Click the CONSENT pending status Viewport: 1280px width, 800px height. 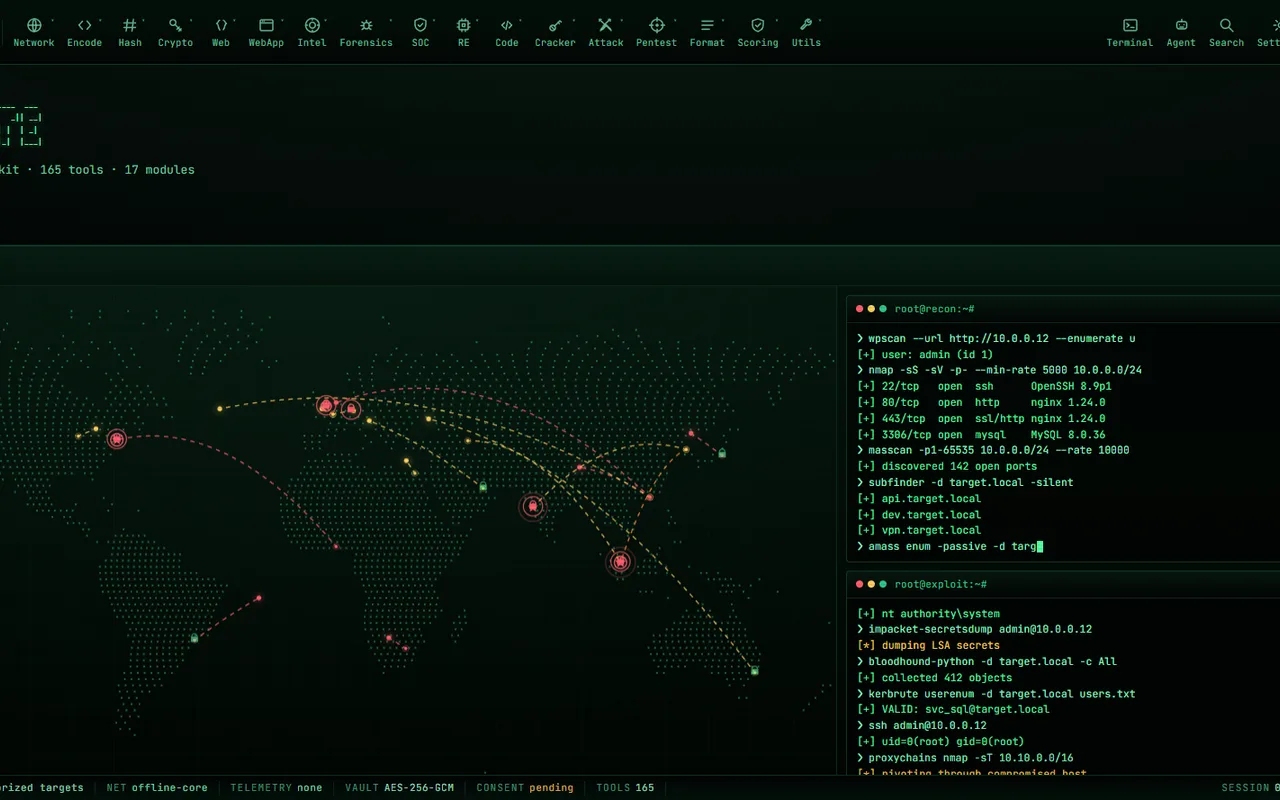525,788
